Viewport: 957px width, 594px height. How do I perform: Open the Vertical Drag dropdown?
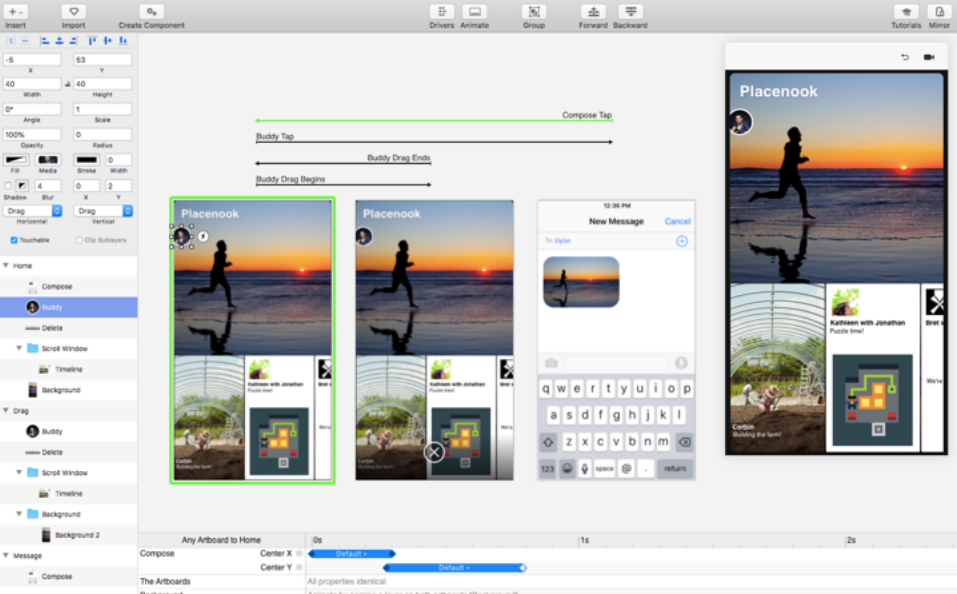tap(103, 211)
